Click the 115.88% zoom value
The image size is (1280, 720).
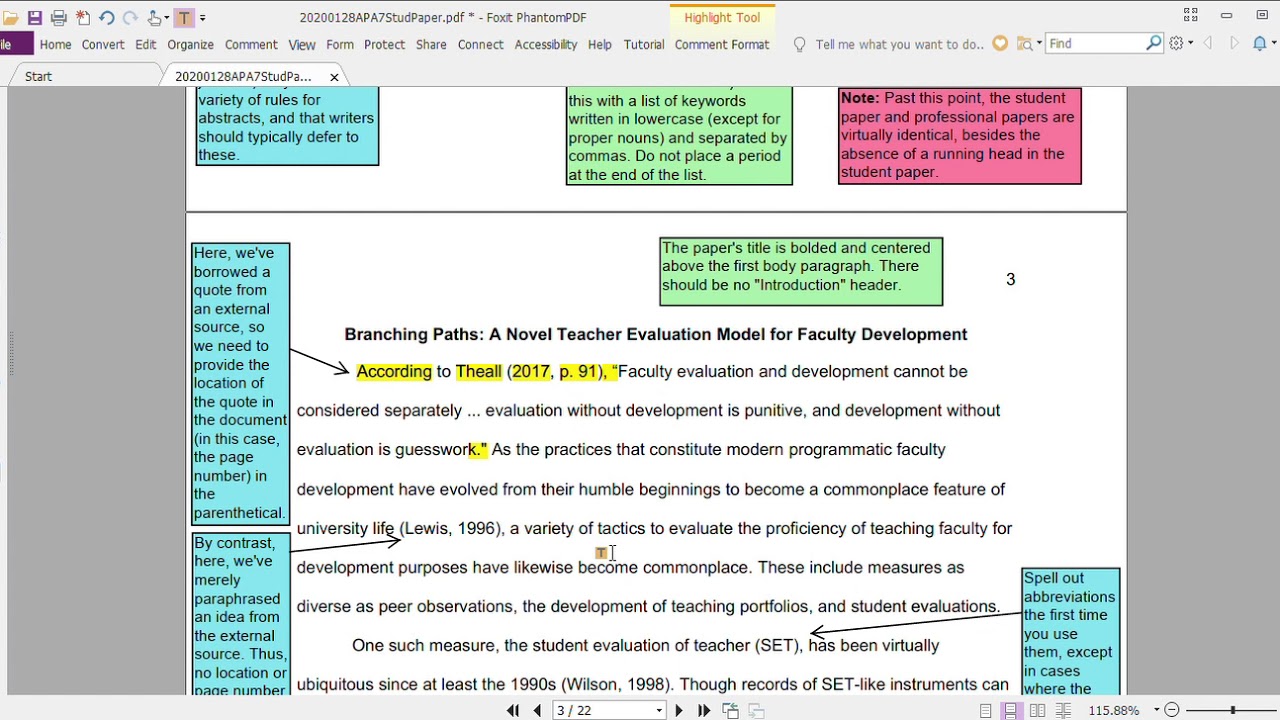coord(1114,710)
